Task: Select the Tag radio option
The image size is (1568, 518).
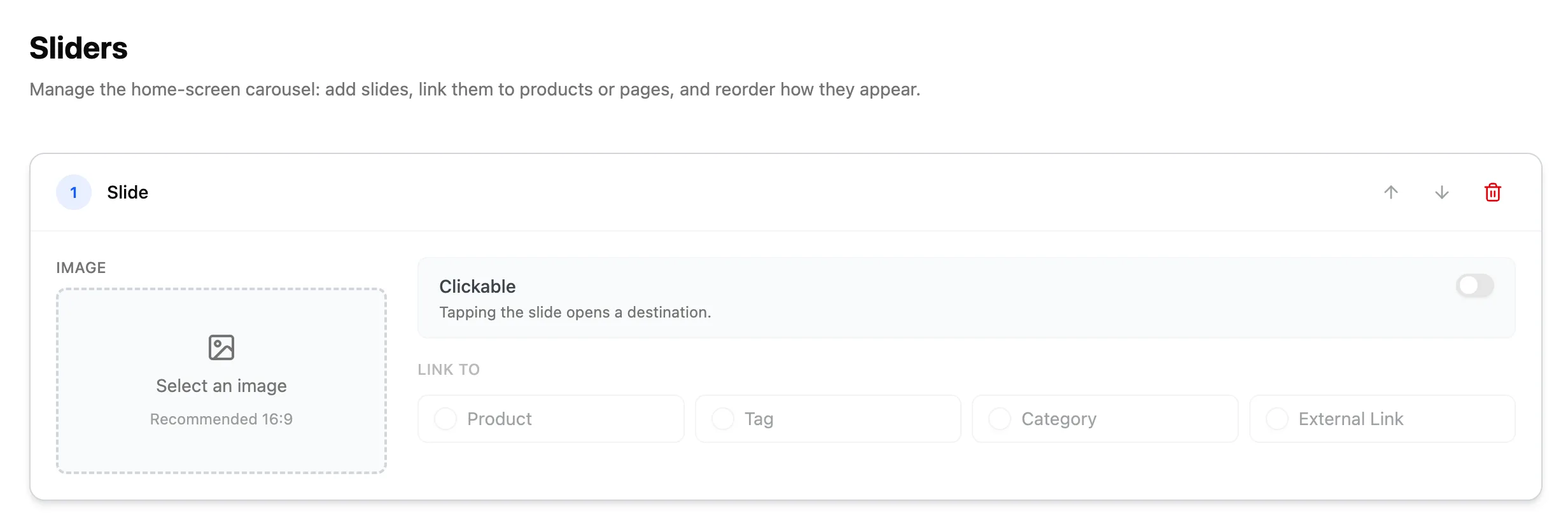Action: [723, 419]
